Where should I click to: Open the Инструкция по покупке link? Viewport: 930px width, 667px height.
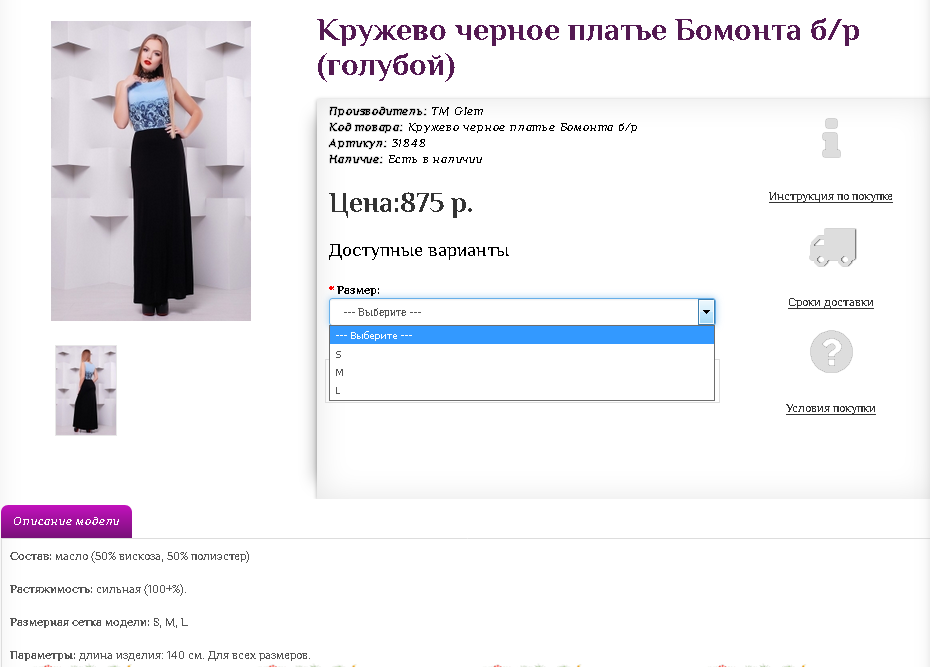tap(830, 196)
